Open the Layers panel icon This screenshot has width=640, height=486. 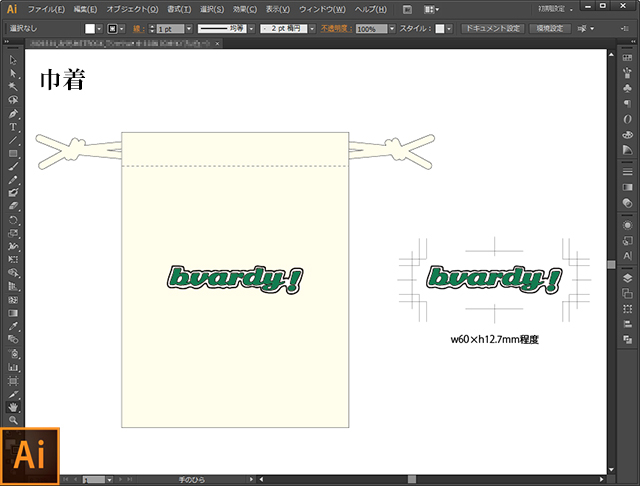[x=627, y=278]
